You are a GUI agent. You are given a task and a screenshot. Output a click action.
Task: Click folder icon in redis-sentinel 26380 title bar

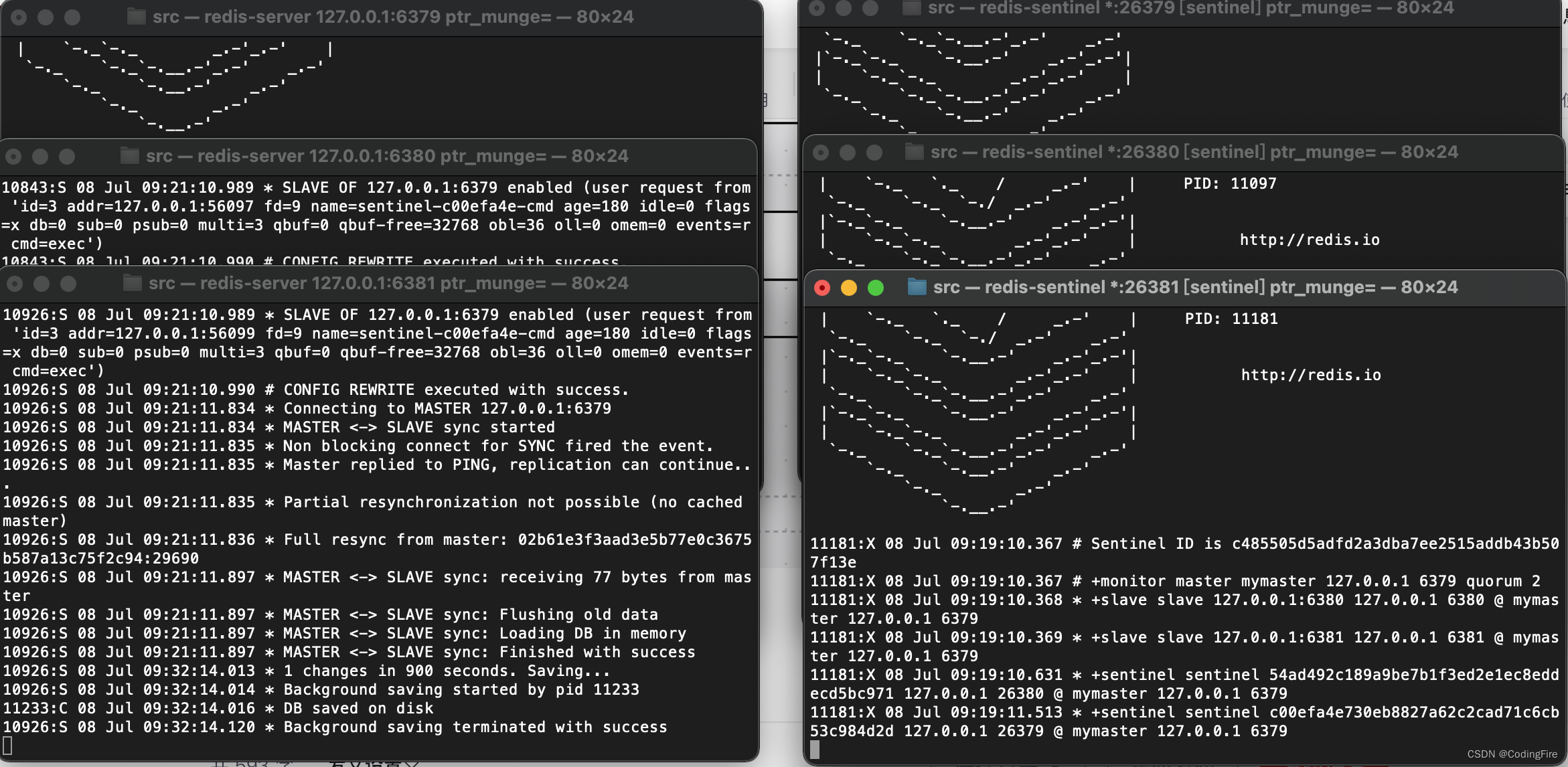(915, 152)
